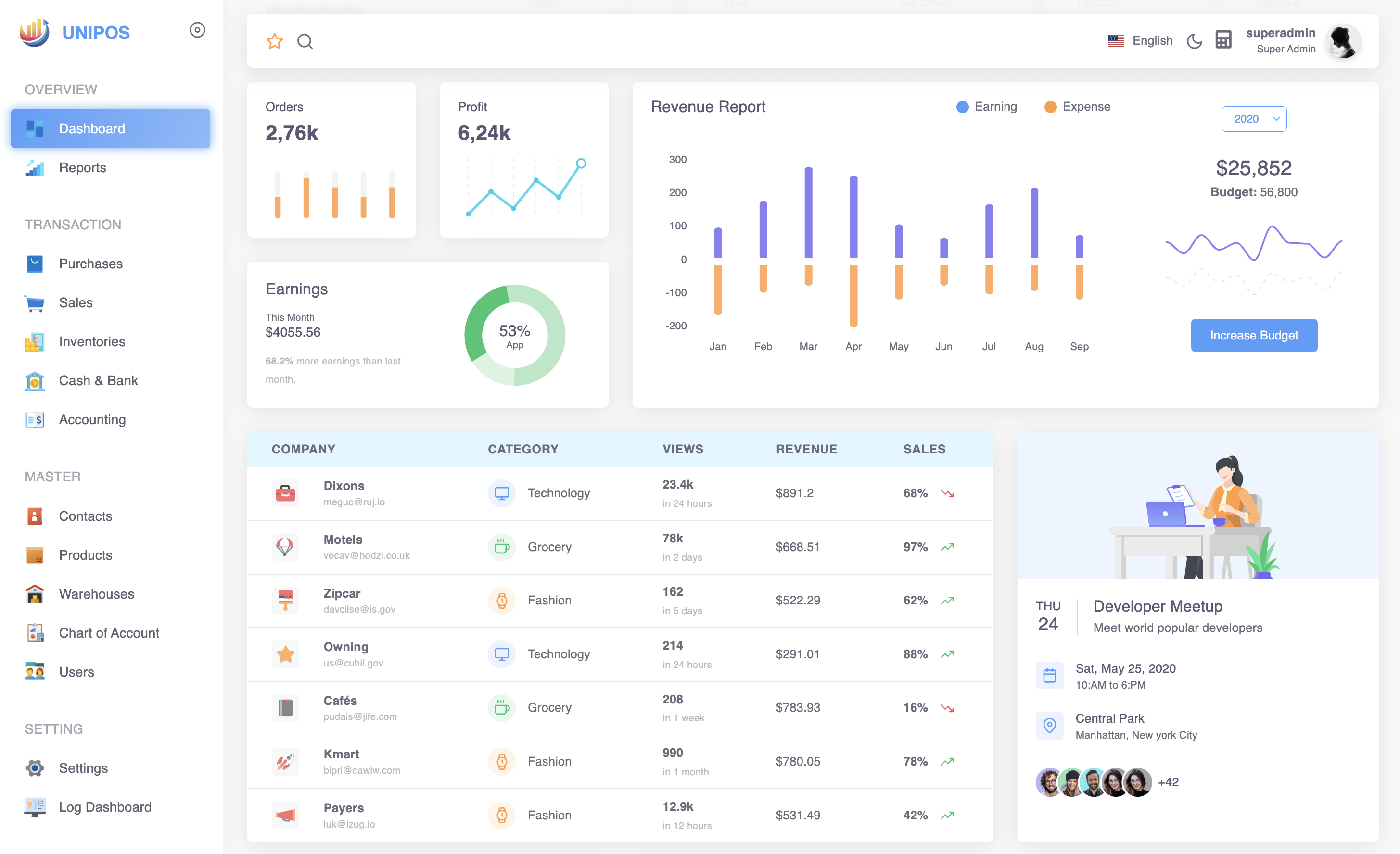Click the Kmart company name
Viewport: 1400px width, 854px height.
pyautogui.click(x=341, y=754)
